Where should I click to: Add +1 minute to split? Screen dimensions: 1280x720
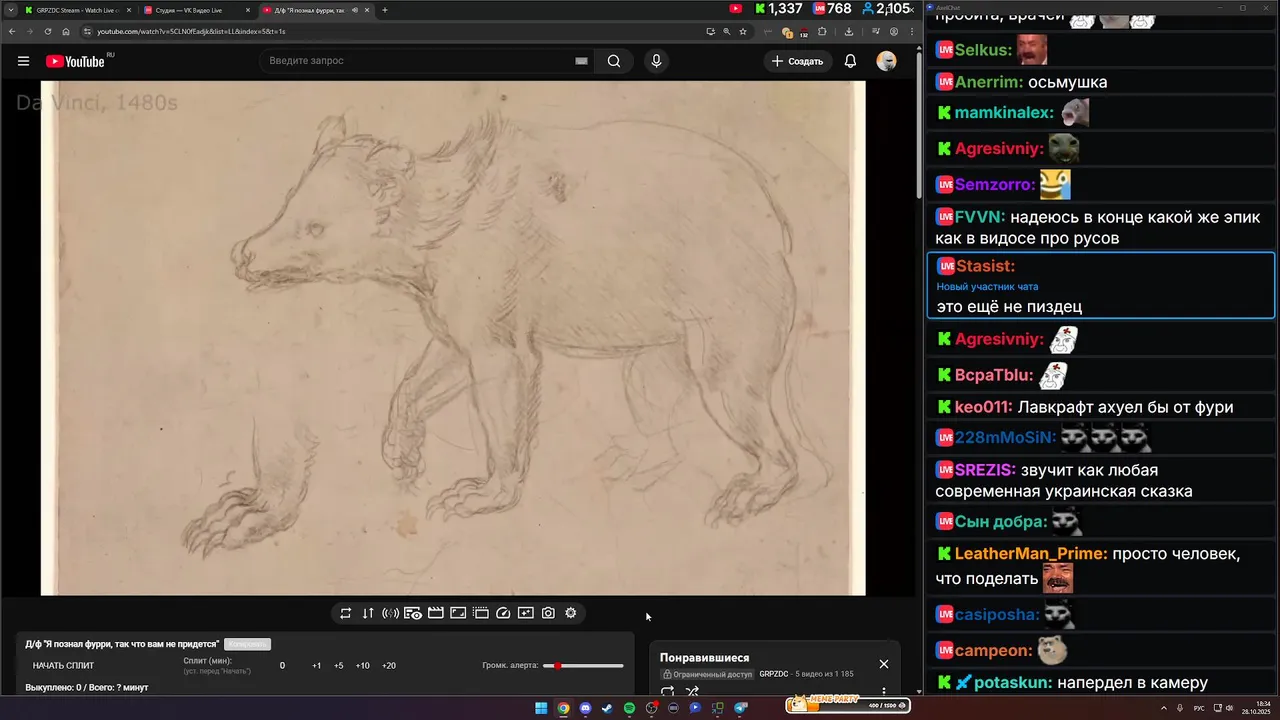316,666
